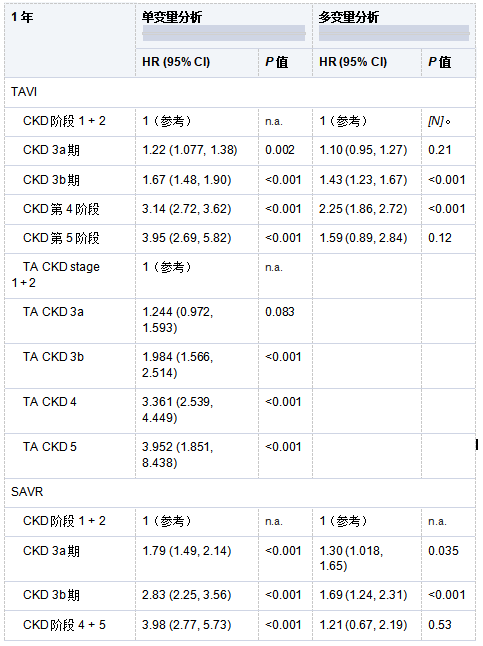Click the gray bar under 多变量分析
The height and width of the screenshot is (646, 483).
tap(394, 33)
